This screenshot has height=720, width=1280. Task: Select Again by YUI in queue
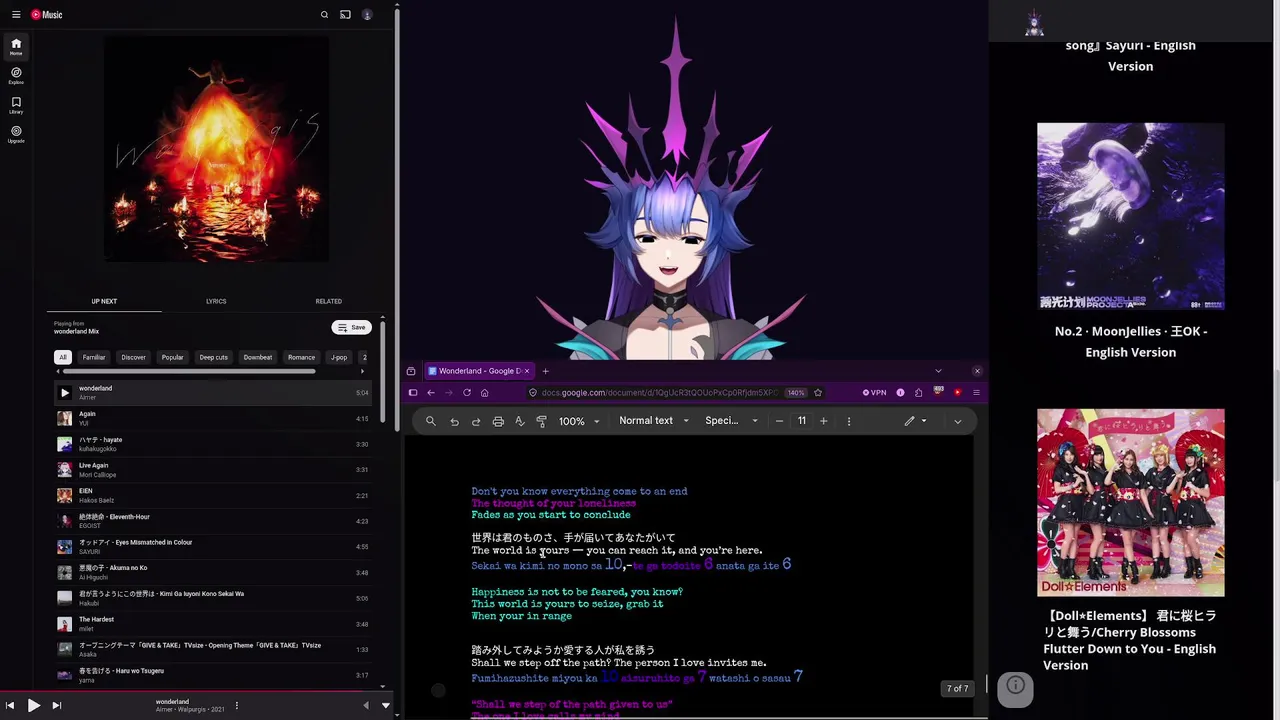pos(212,418)
